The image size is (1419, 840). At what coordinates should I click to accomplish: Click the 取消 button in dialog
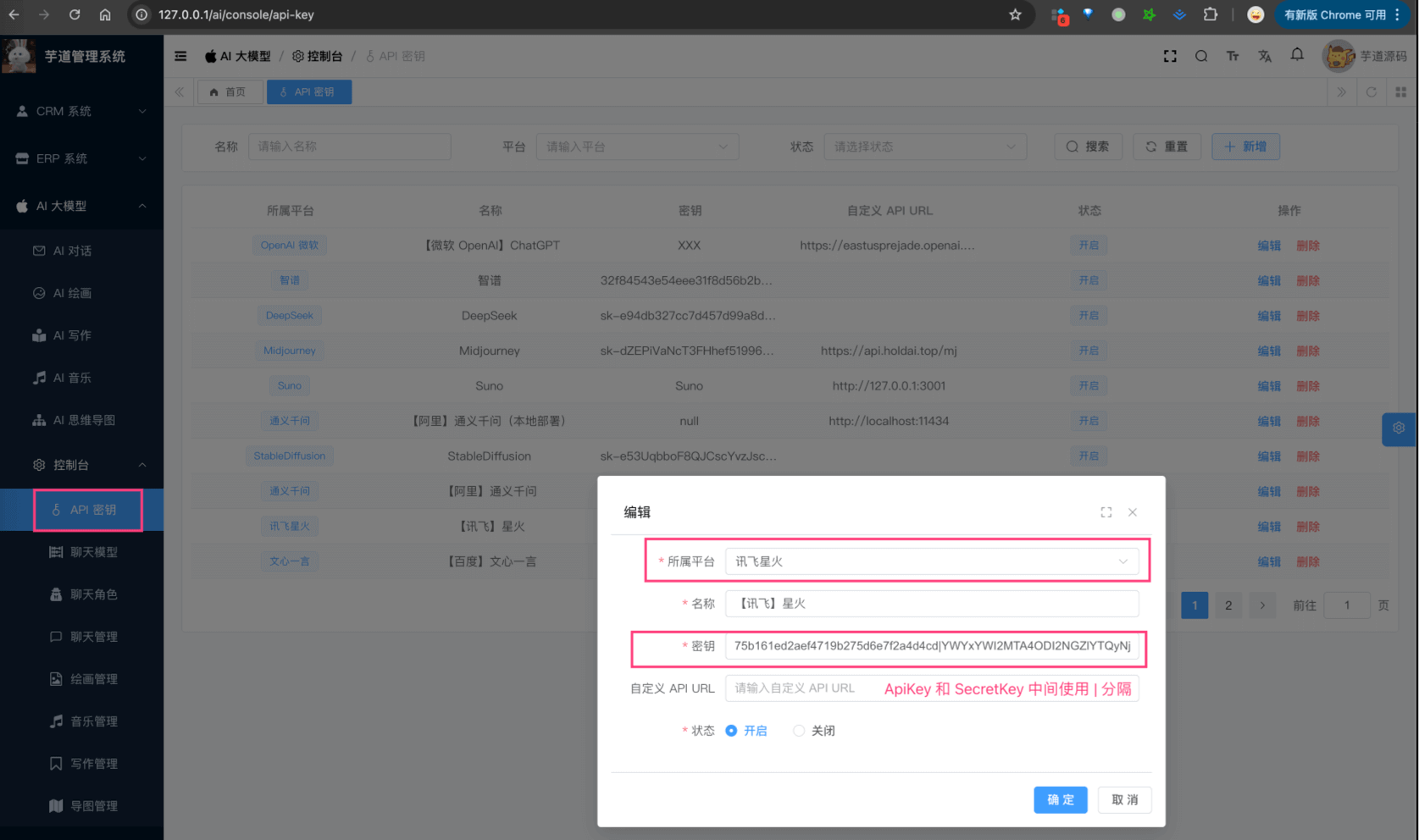pos(1124,799)
